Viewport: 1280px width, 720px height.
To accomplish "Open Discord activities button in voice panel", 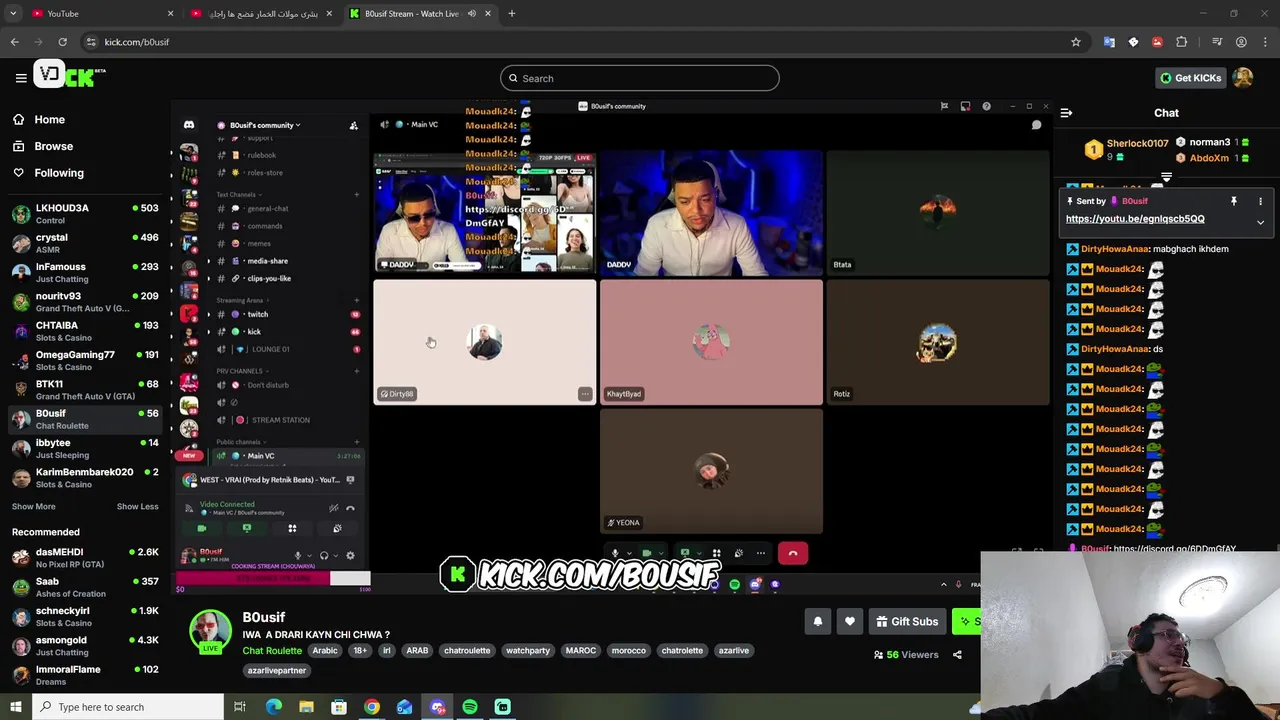I will (292, 528).
